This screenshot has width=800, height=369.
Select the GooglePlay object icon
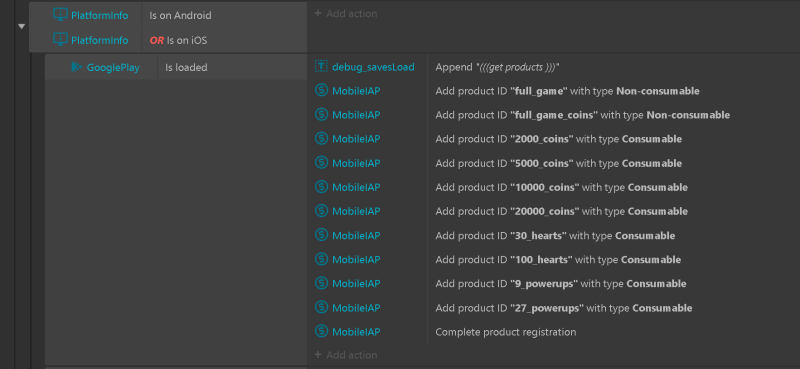point(77,67)
